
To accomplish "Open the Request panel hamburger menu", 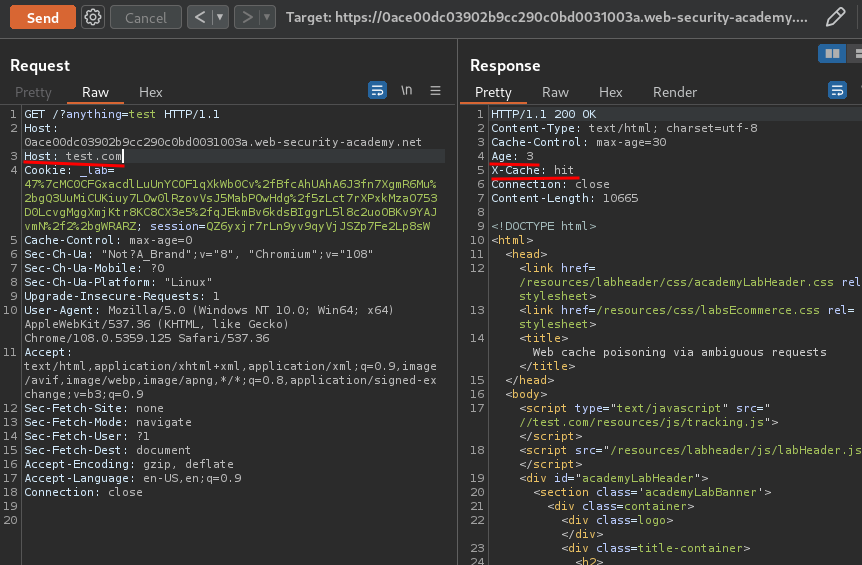I will (435, 91).
